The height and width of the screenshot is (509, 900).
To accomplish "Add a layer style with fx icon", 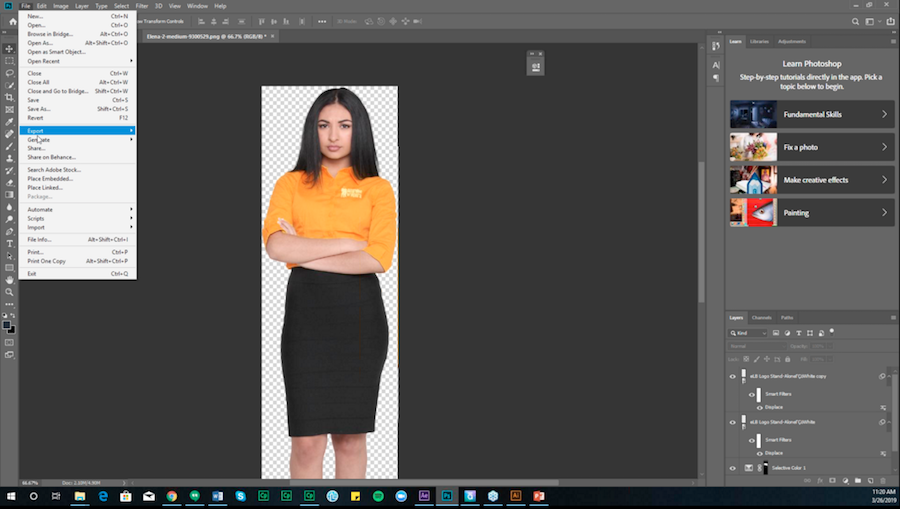I will click(819, 481).
